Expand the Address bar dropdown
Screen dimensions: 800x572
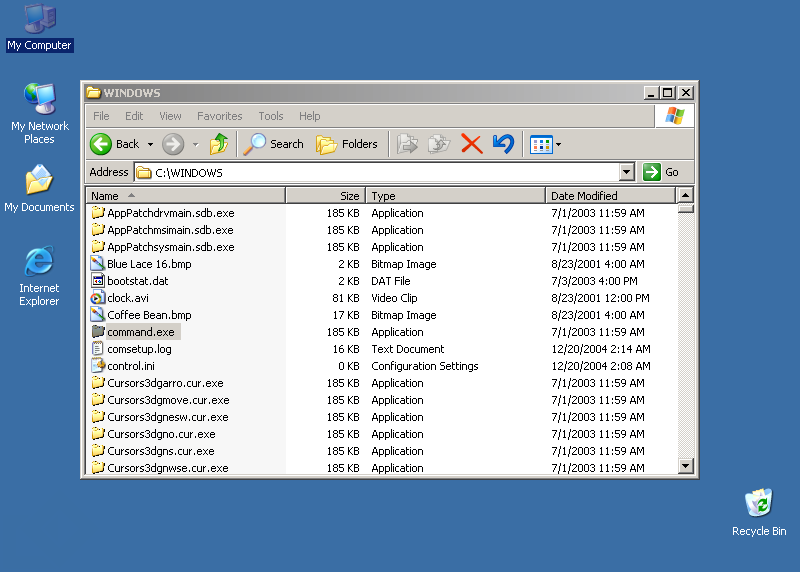pyautogui.click(x=627, y=172)
